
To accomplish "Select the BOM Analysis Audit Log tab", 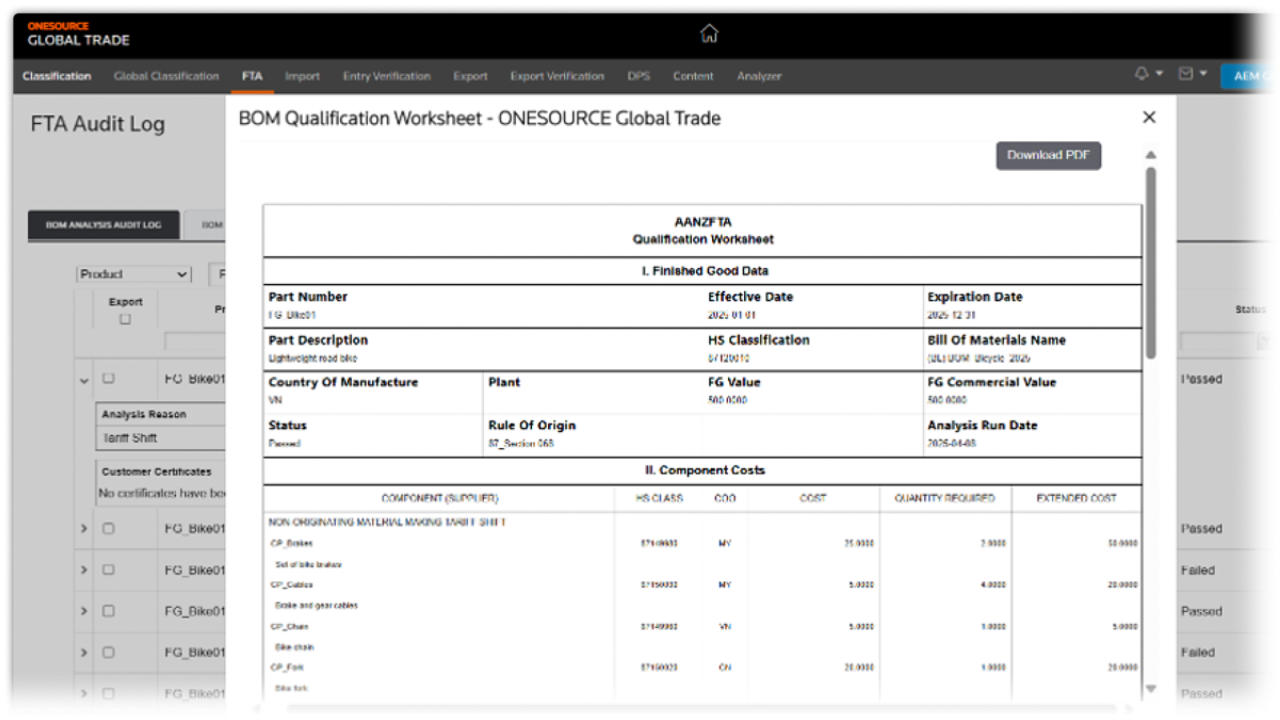I will (103, 225).
